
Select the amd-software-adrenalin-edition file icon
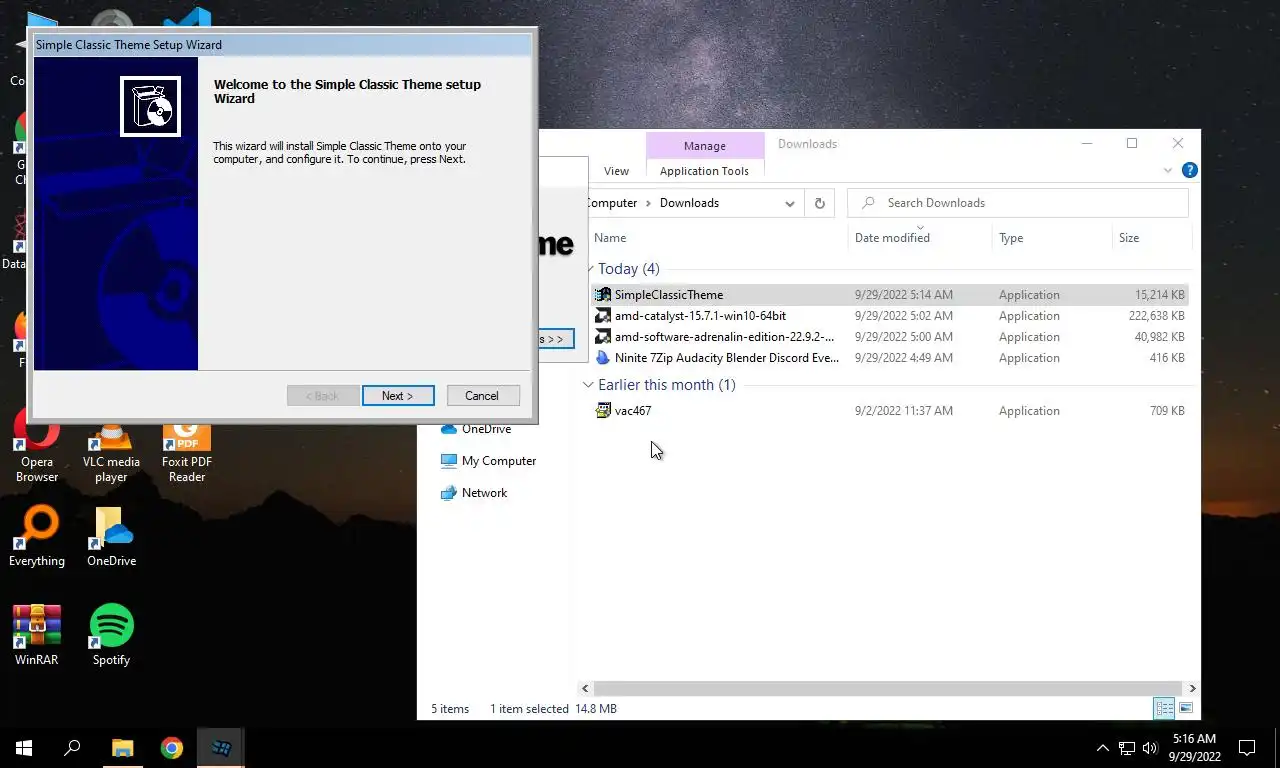point(603,337)
